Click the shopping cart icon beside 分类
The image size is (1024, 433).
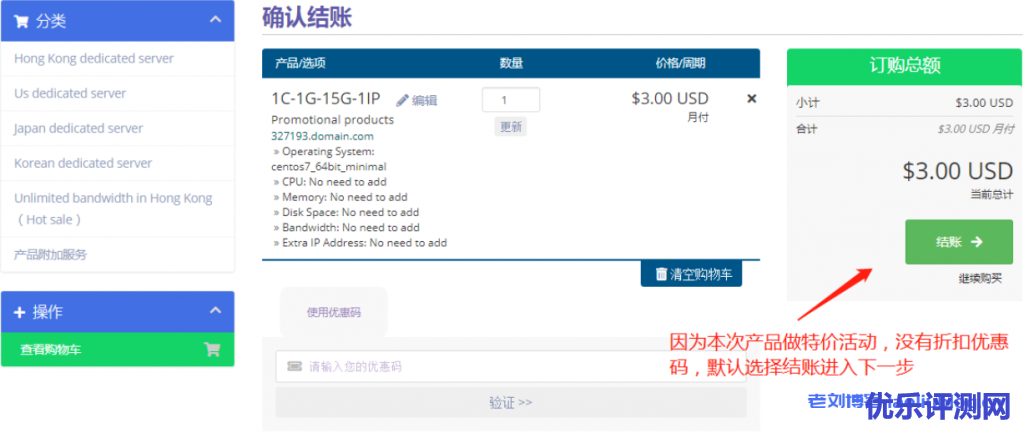click(x=21, y=21)
